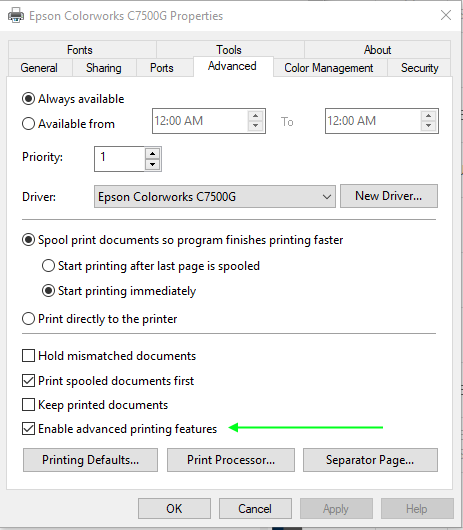Screen dimensions: 463x530
Task: Open the Ports tab
Action: coord(162,68)
